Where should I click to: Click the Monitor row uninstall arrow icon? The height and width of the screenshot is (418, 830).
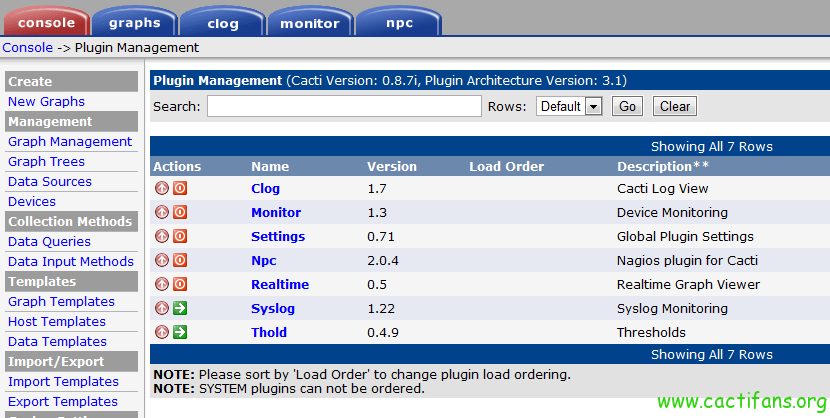162,212
